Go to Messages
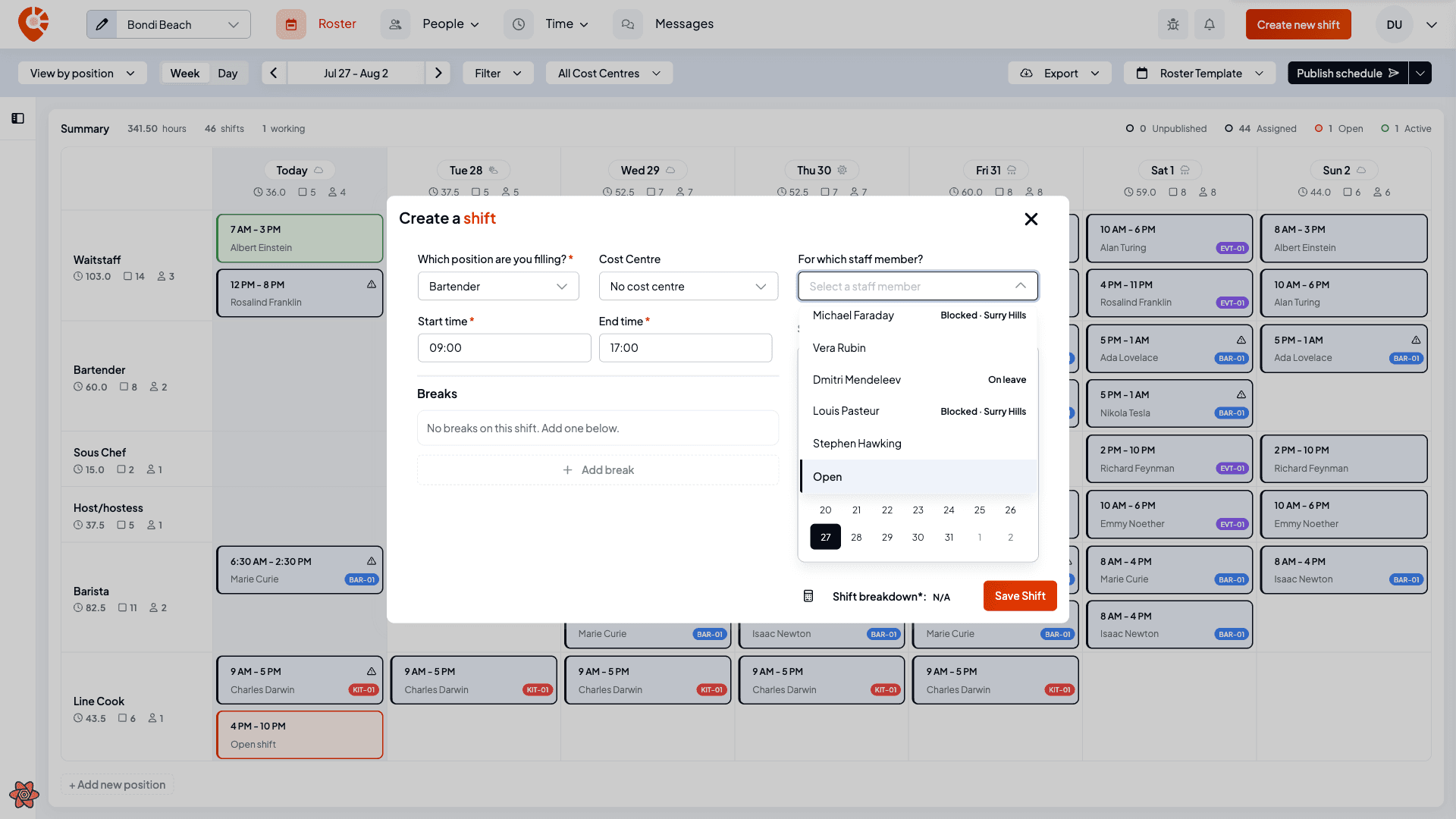 click(684, 24)
